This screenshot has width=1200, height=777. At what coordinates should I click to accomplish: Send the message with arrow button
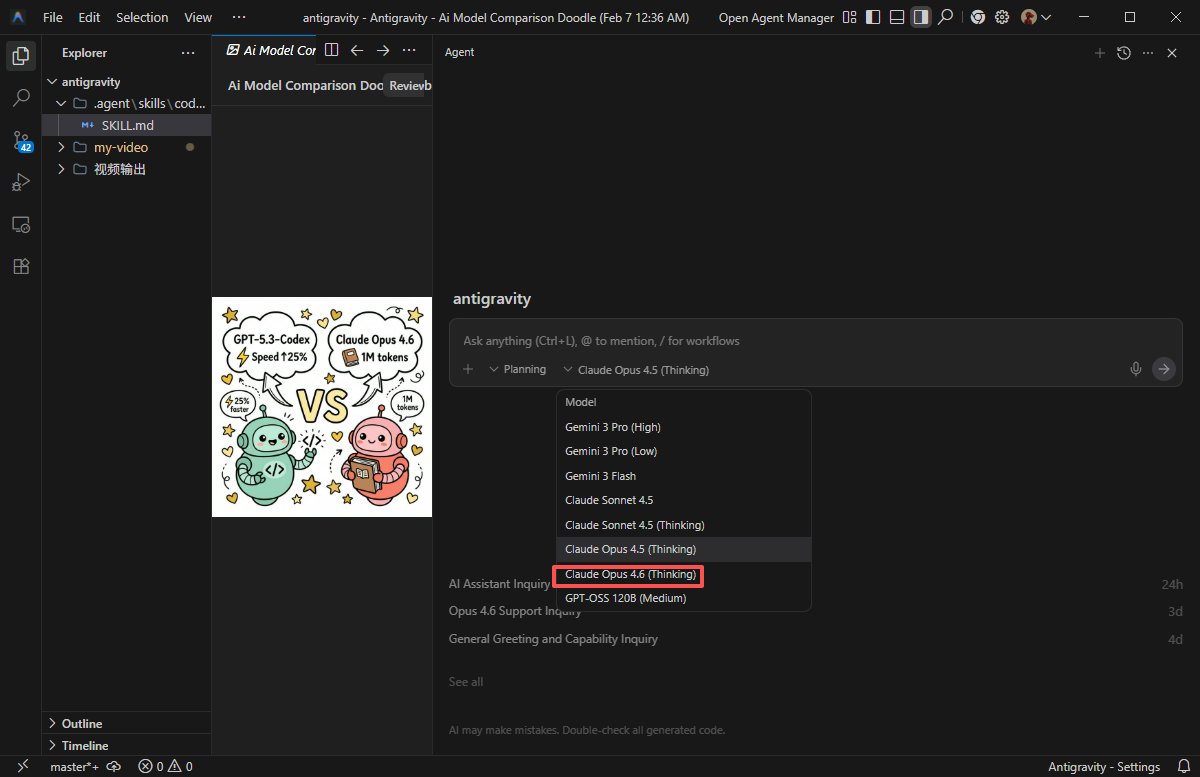1163,369
